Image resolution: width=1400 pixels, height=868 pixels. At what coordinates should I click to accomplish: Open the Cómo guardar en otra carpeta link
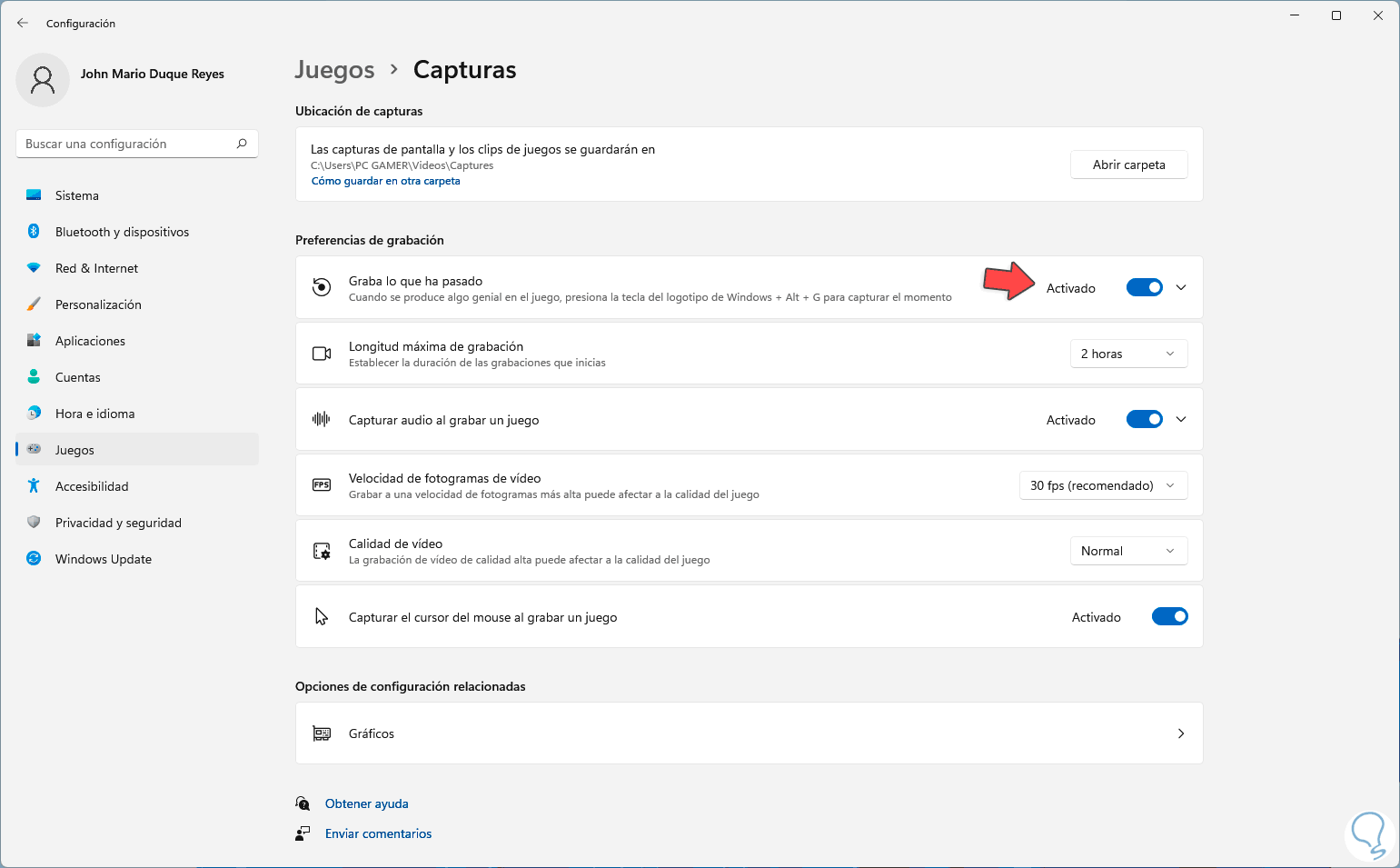(x=386, y=181)
